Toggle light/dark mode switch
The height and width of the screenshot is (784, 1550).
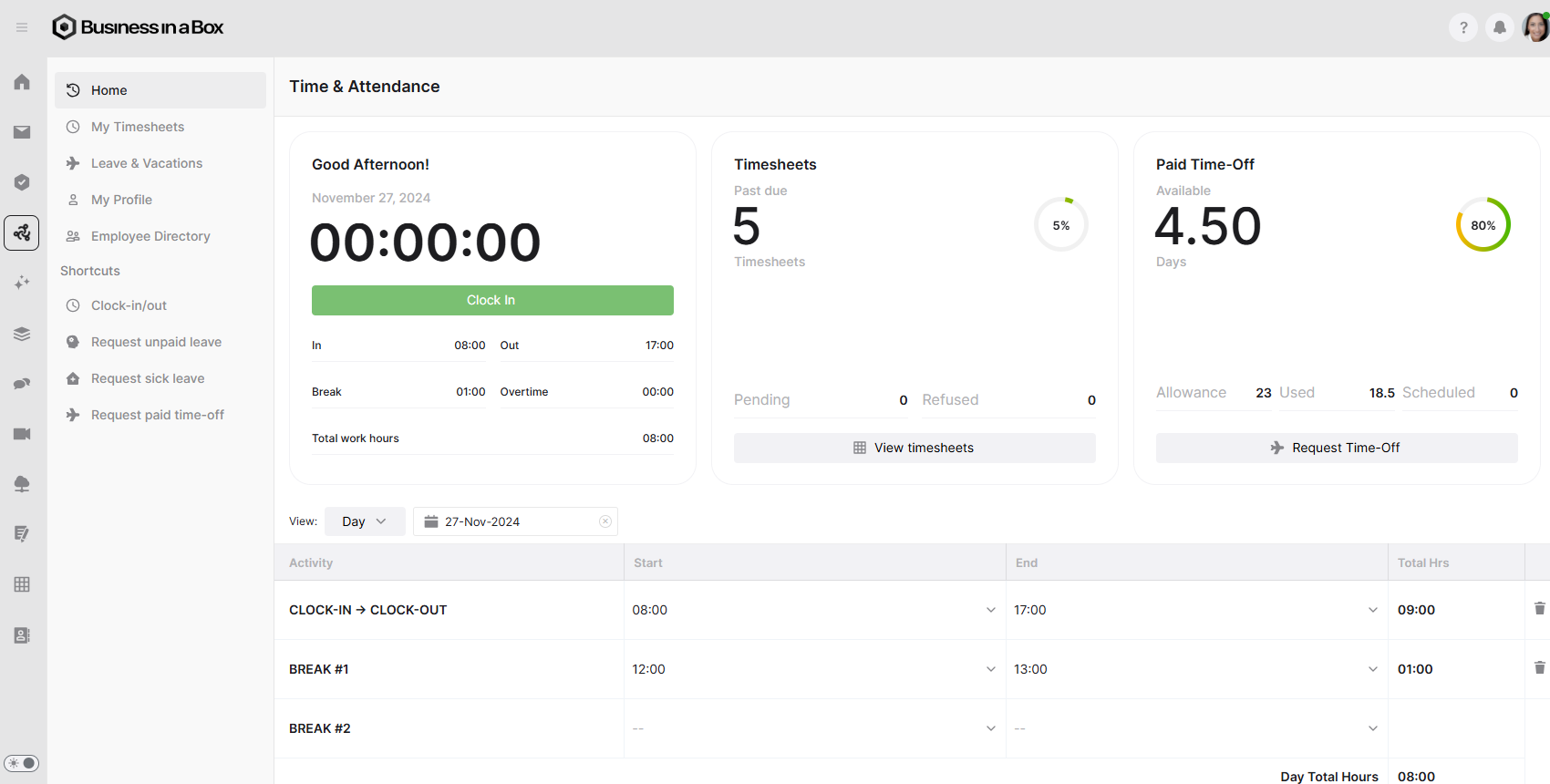tap(22, 763)
